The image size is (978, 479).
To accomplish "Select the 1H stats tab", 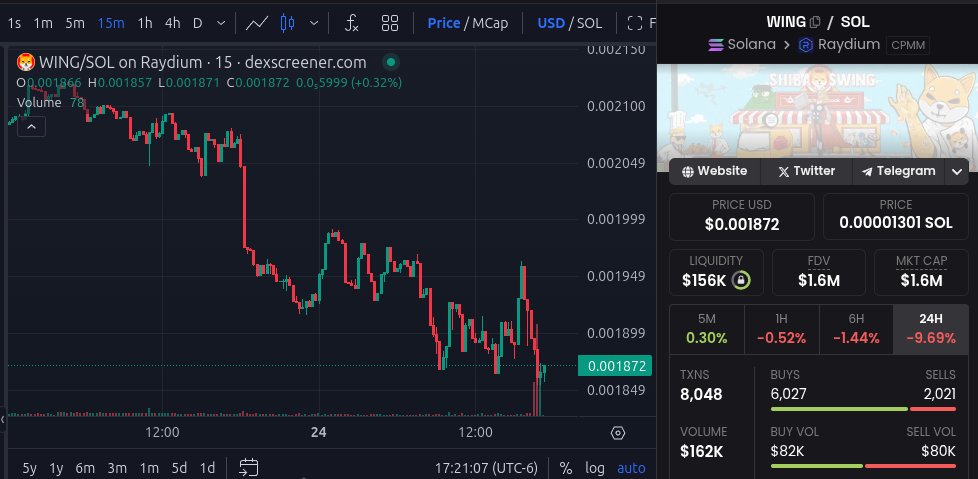I will click(782, 329).
